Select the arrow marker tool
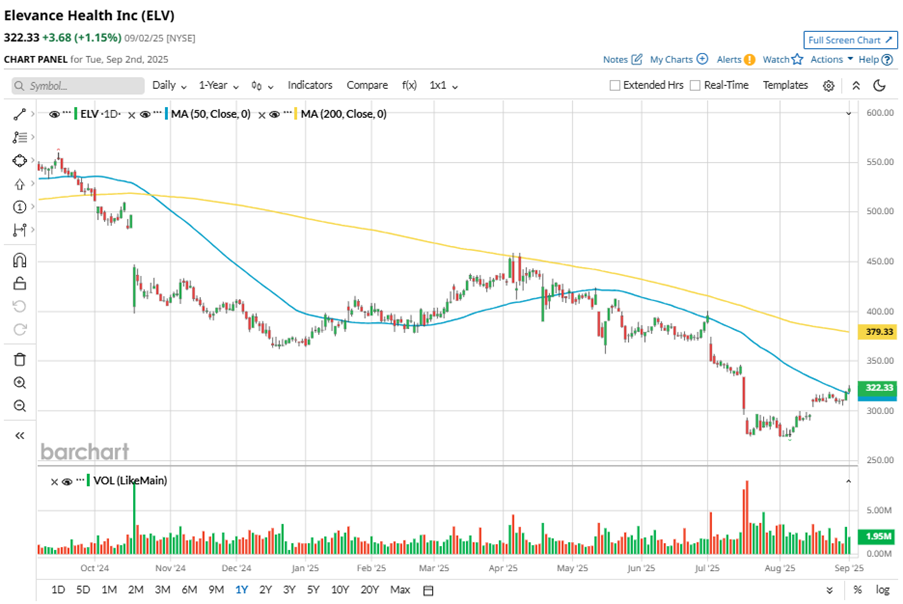The height and width of the screenshot is (604, 903). click(x=20, y=184)
